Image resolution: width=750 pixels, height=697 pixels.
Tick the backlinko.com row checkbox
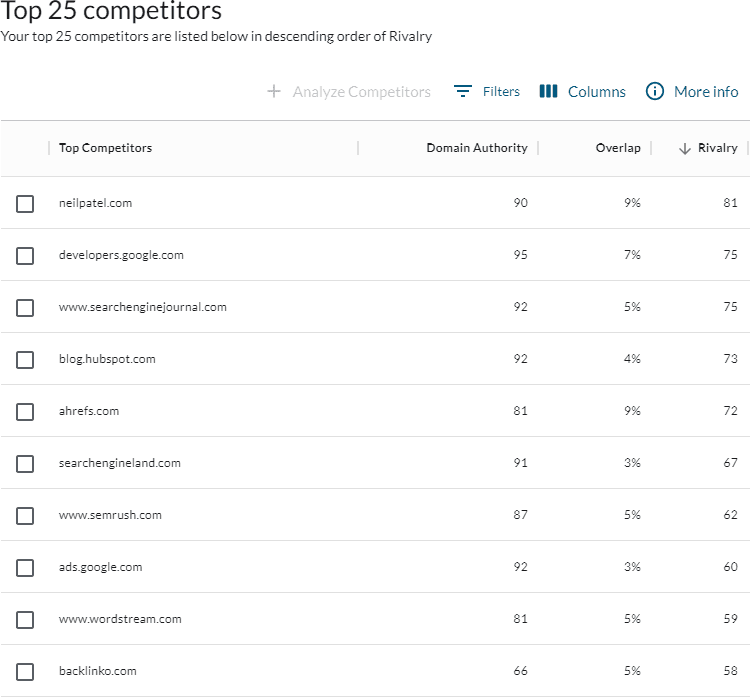[x=25, y=672]
